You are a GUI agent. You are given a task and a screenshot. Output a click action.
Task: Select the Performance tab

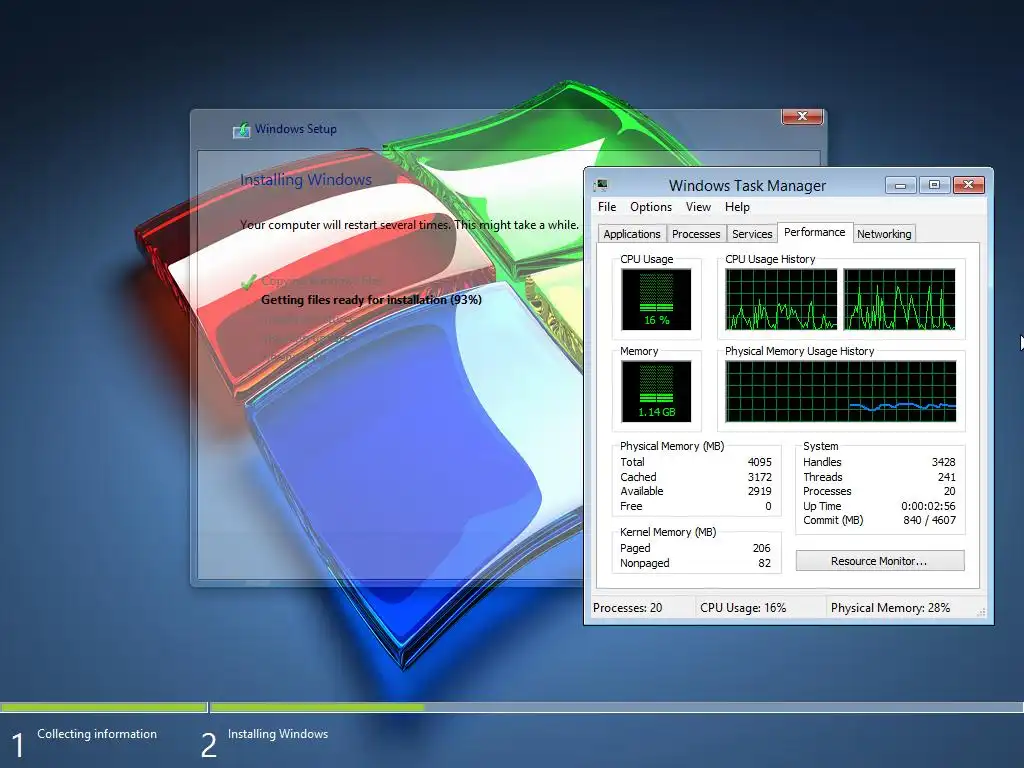coord(814,232)
